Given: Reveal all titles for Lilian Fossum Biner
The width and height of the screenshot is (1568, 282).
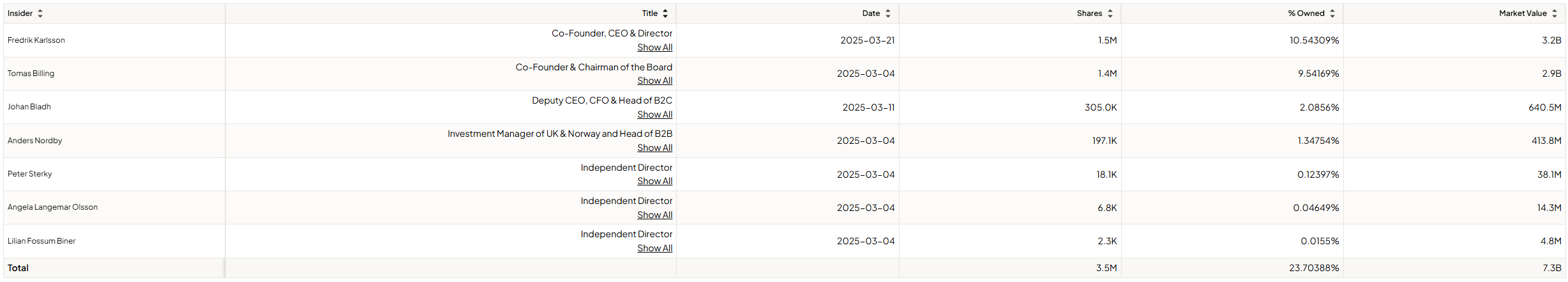Looking at the screenshot, I should tap(654, 248).
